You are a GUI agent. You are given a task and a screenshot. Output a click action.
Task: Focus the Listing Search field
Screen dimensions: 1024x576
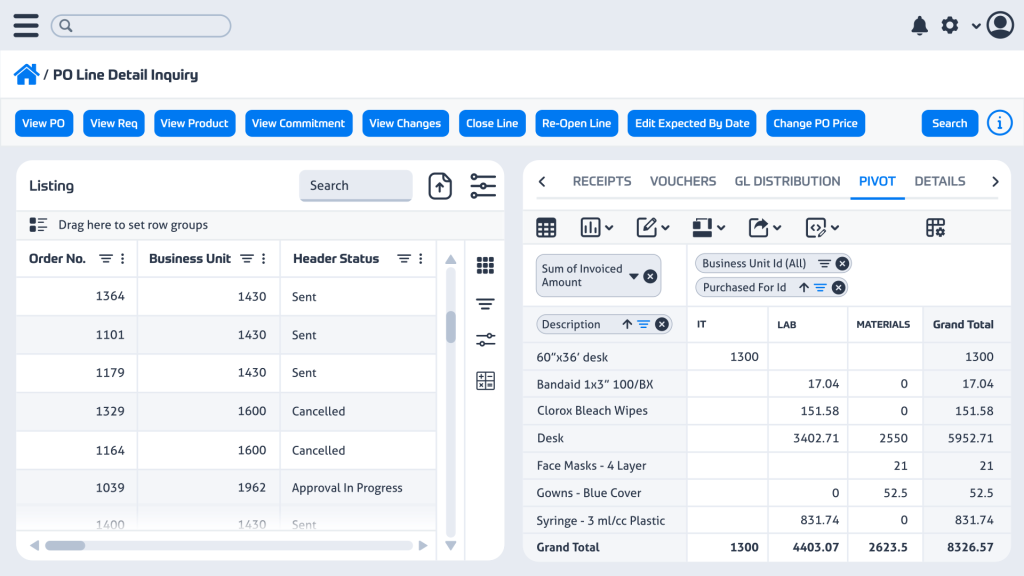click(x=355, y=185)
